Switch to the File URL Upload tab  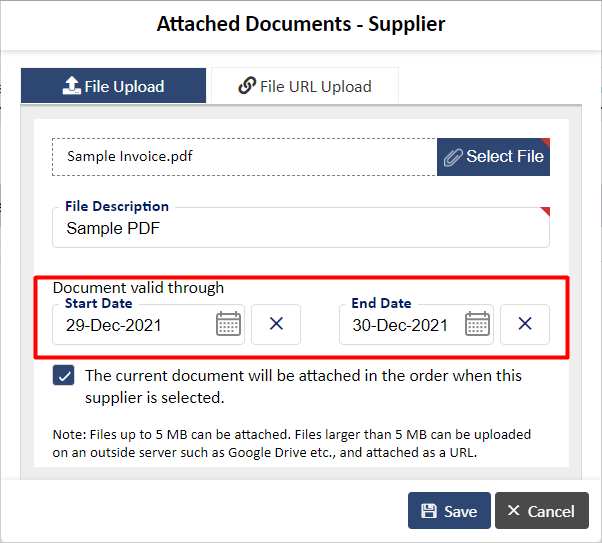(x=305, y=85)
